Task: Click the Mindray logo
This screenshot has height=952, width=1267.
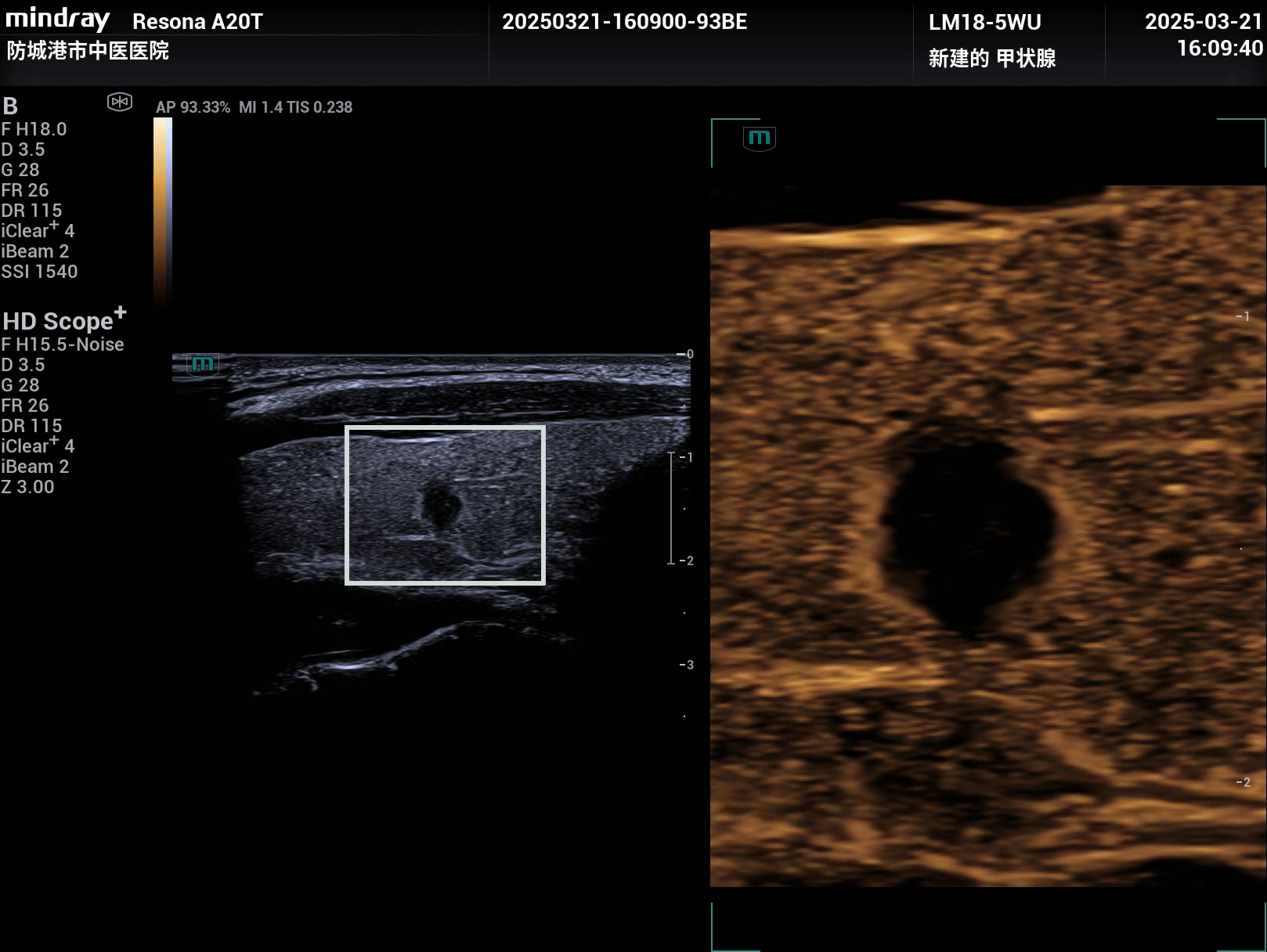Action: [58, 19]
